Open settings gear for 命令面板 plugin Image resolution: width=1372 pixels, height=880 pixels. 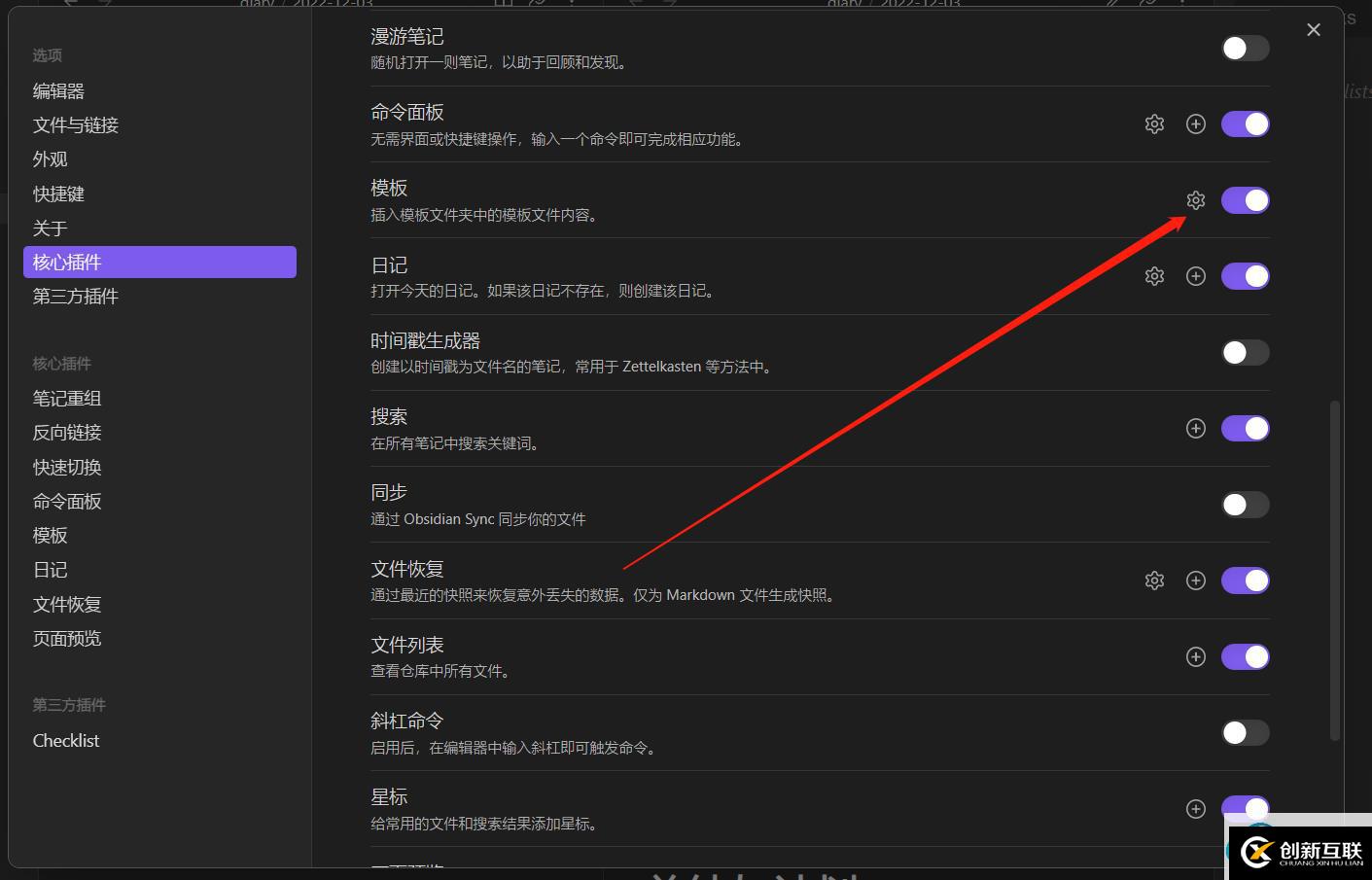coord(1154,124)
